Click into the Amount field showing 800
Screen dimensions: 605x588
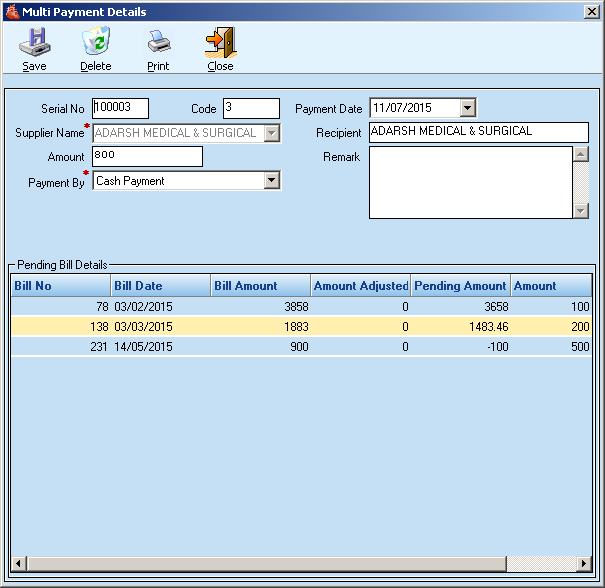click(x=147, y=157)
